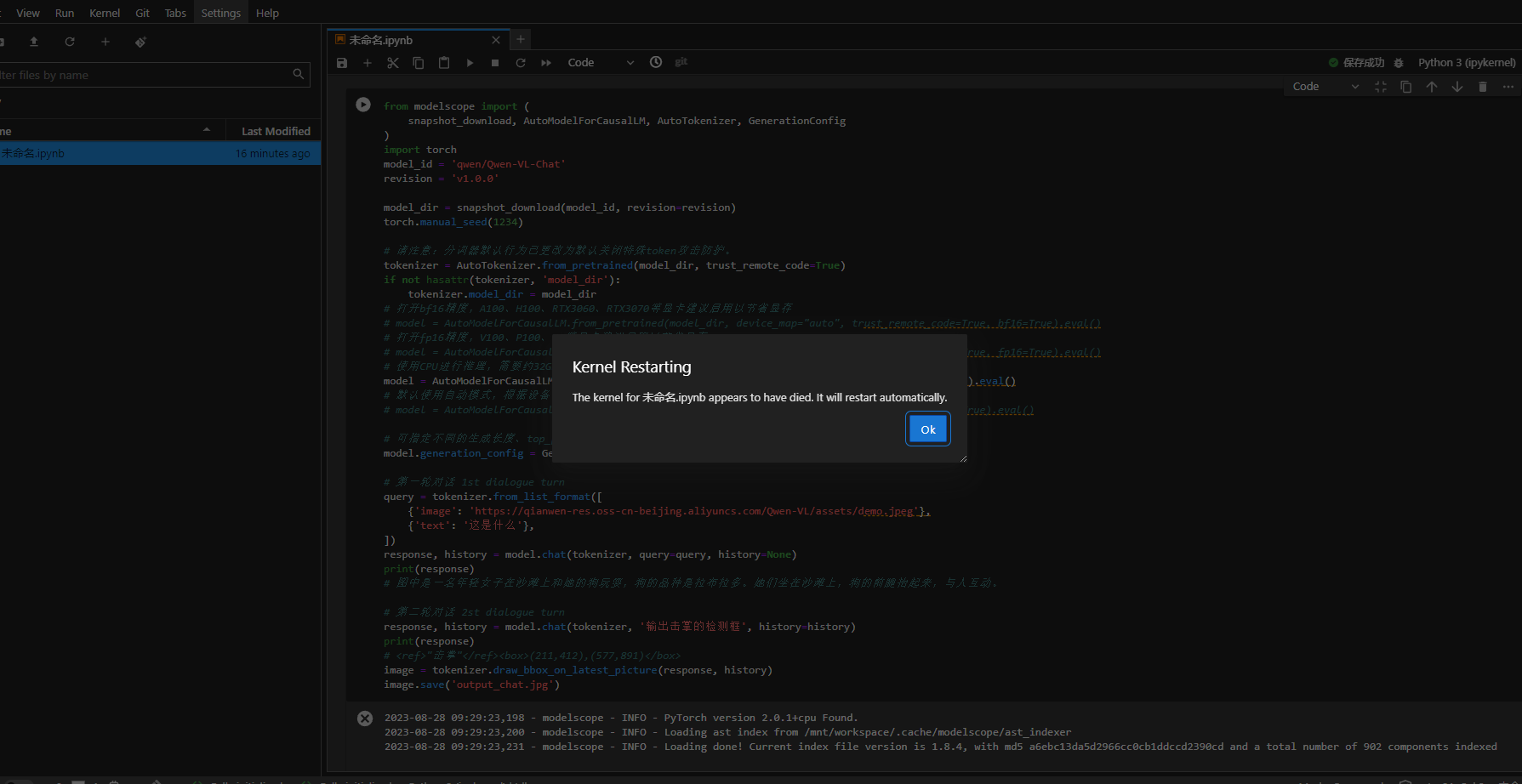Run the selected cell from toolbar
Image resolution: width=1522 pixels, height=784 pixels.
[470, 63]
